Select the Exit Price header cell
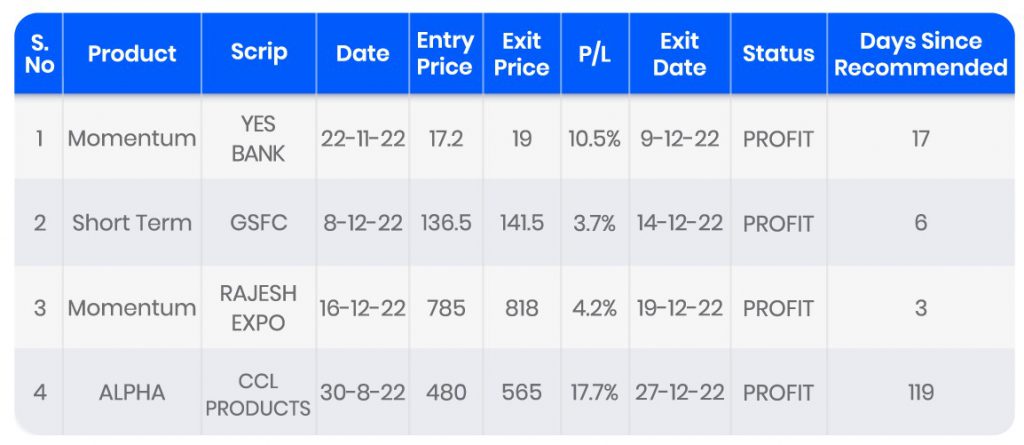 [522, 54]
